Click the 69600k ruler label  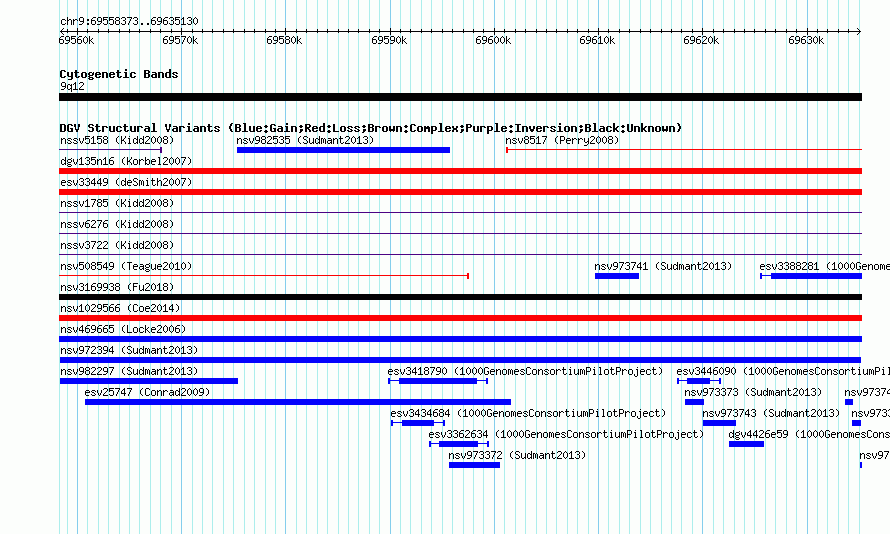[493, 40]
